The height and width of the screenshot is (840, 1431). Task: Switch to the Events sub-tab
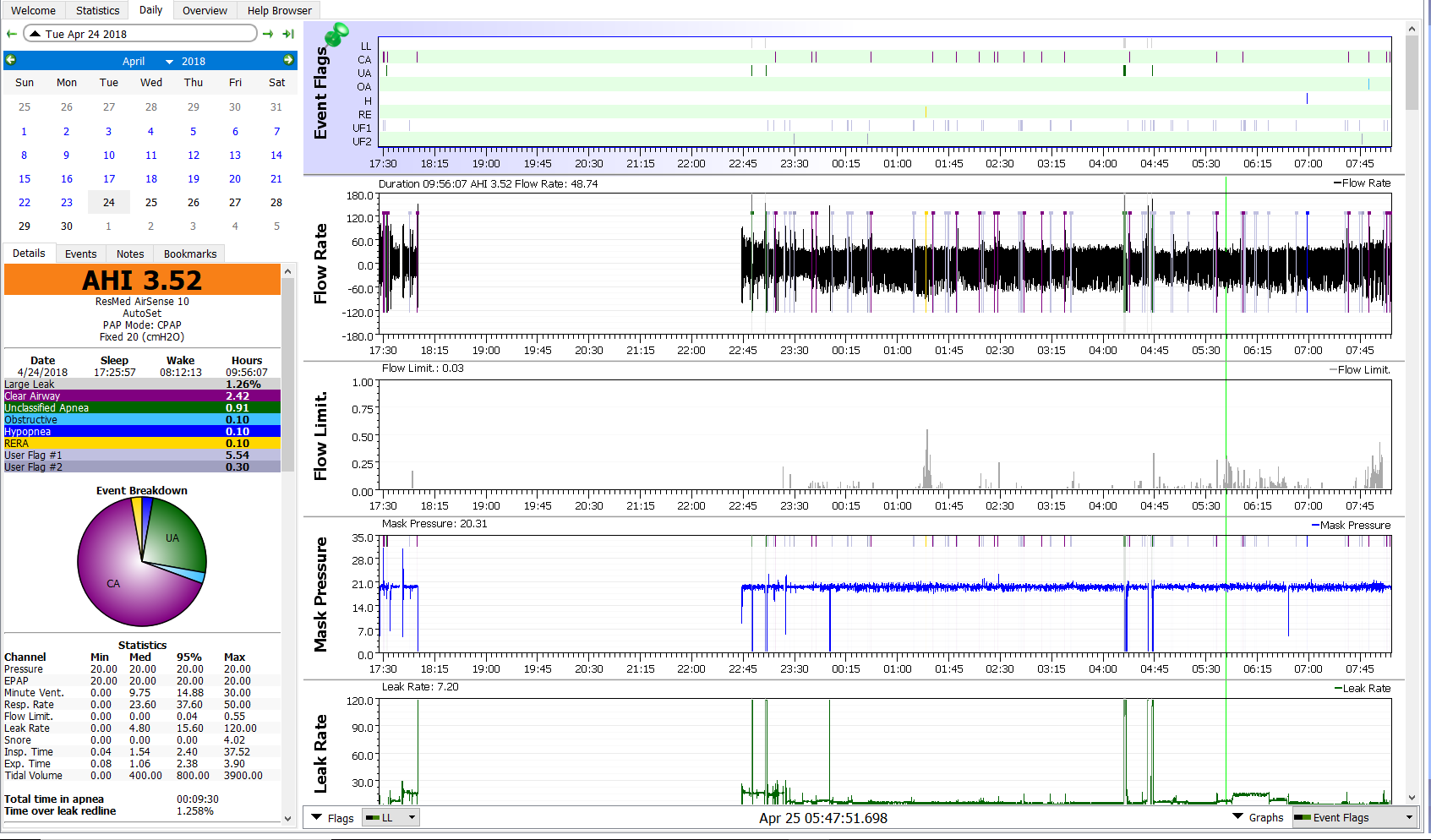pos(80,254)
